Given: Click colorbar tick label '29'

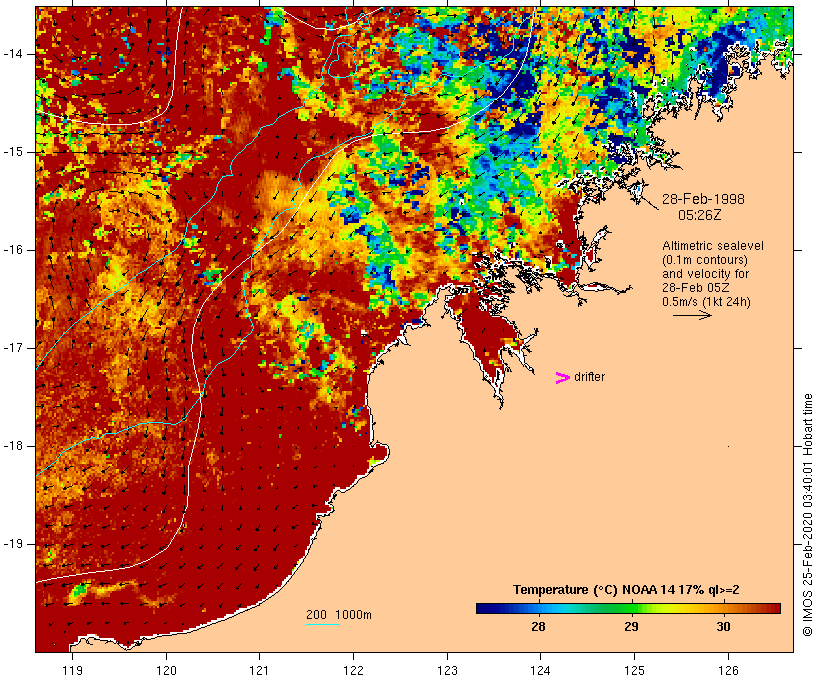Looking at the screenshot, I should click(x=631, y=627).
